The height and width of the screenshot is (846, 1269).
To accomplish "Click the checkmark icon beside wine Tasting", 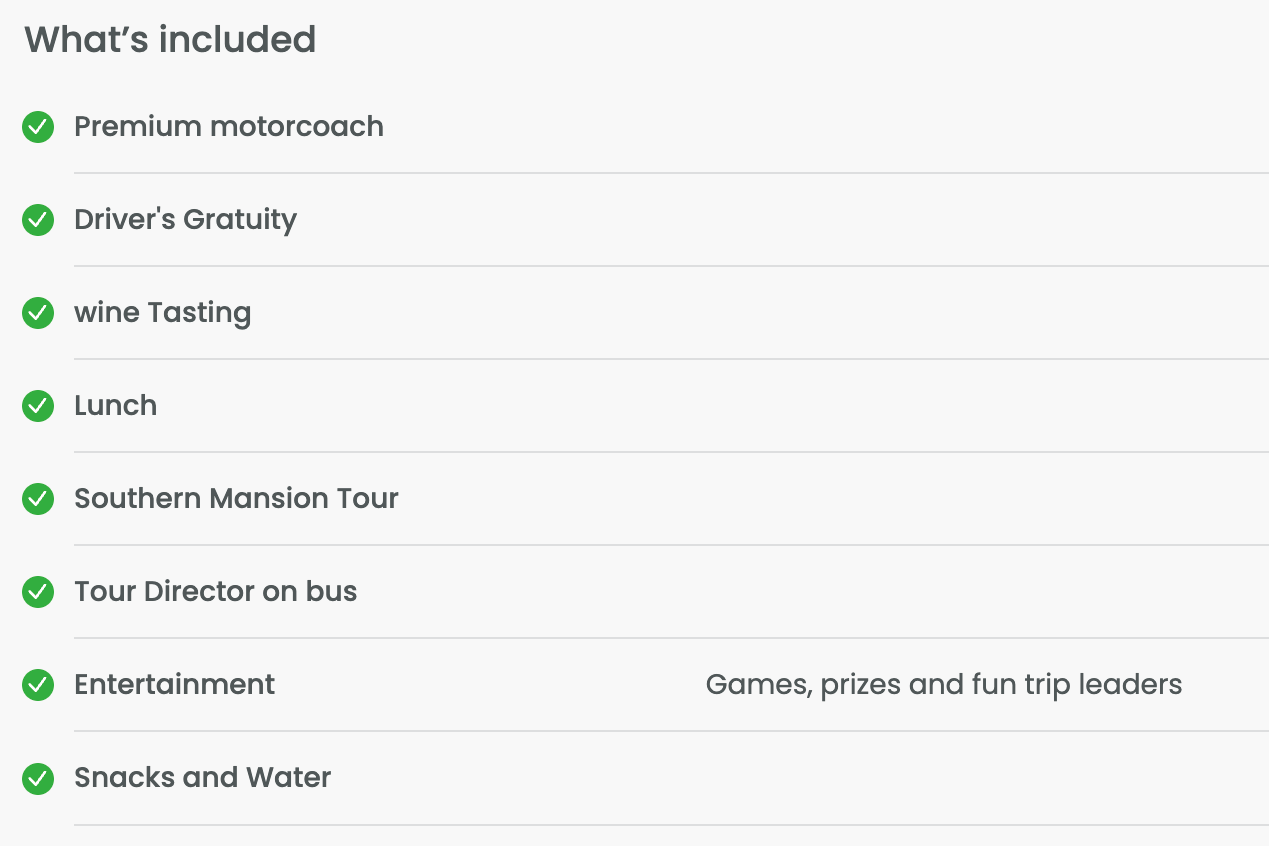I will 38,313.
